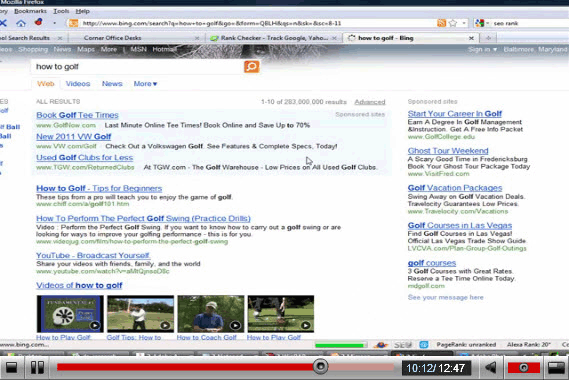
Task: Play the 'How to Coach Golf' video thumbnail
Action: [211, 314]
